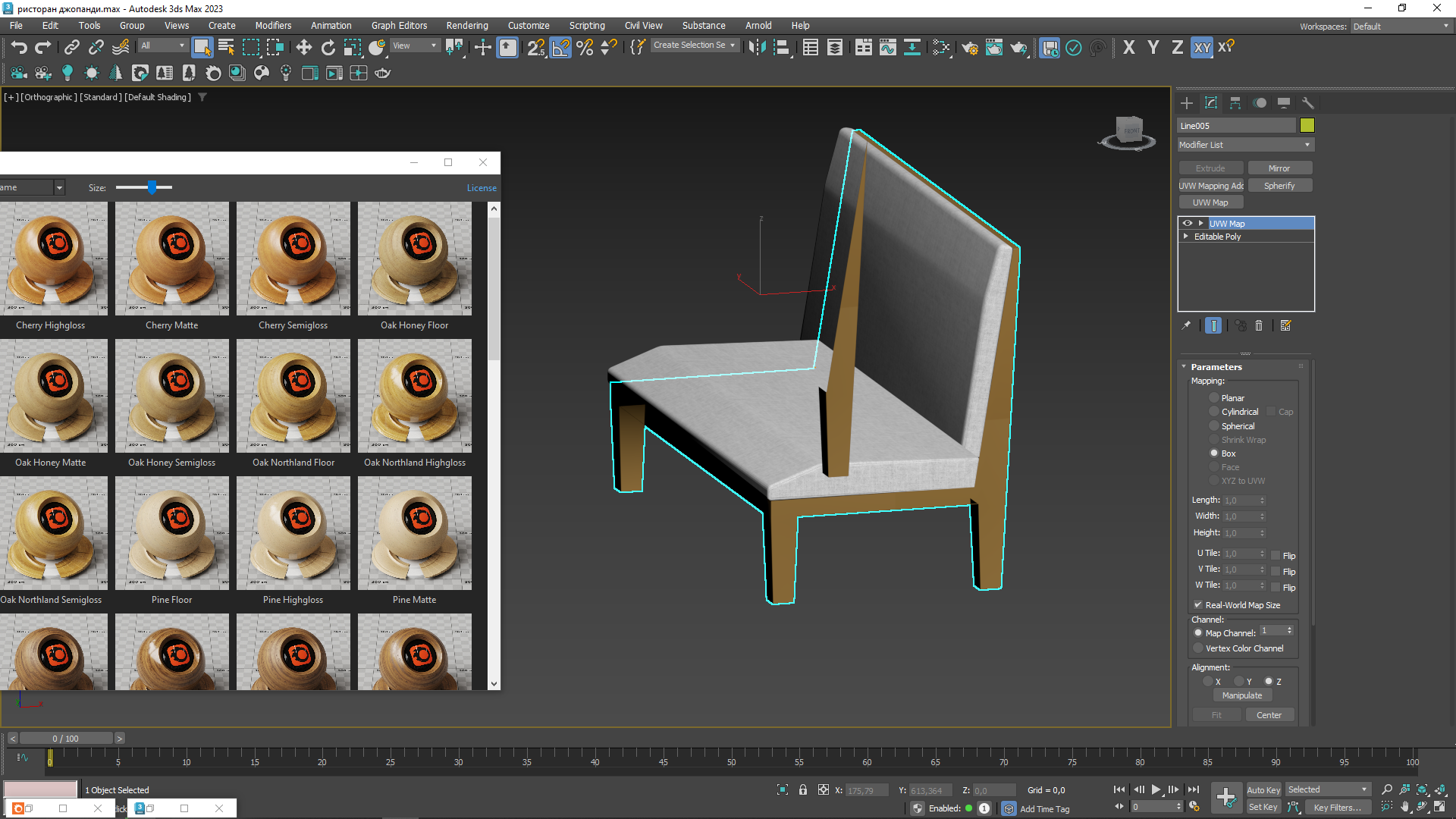The image size is (1456, 819).
Task: Select the Rotate transform tool
Action: click(x=328, y=48)
